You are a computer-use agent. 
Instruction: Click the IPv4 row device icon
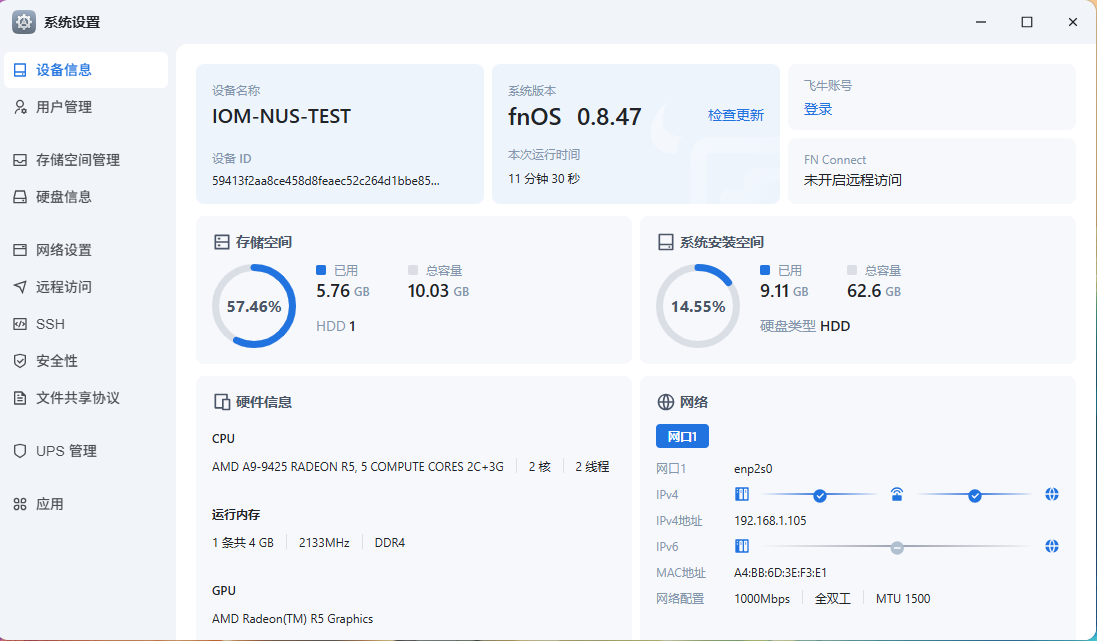pos(742,495)
